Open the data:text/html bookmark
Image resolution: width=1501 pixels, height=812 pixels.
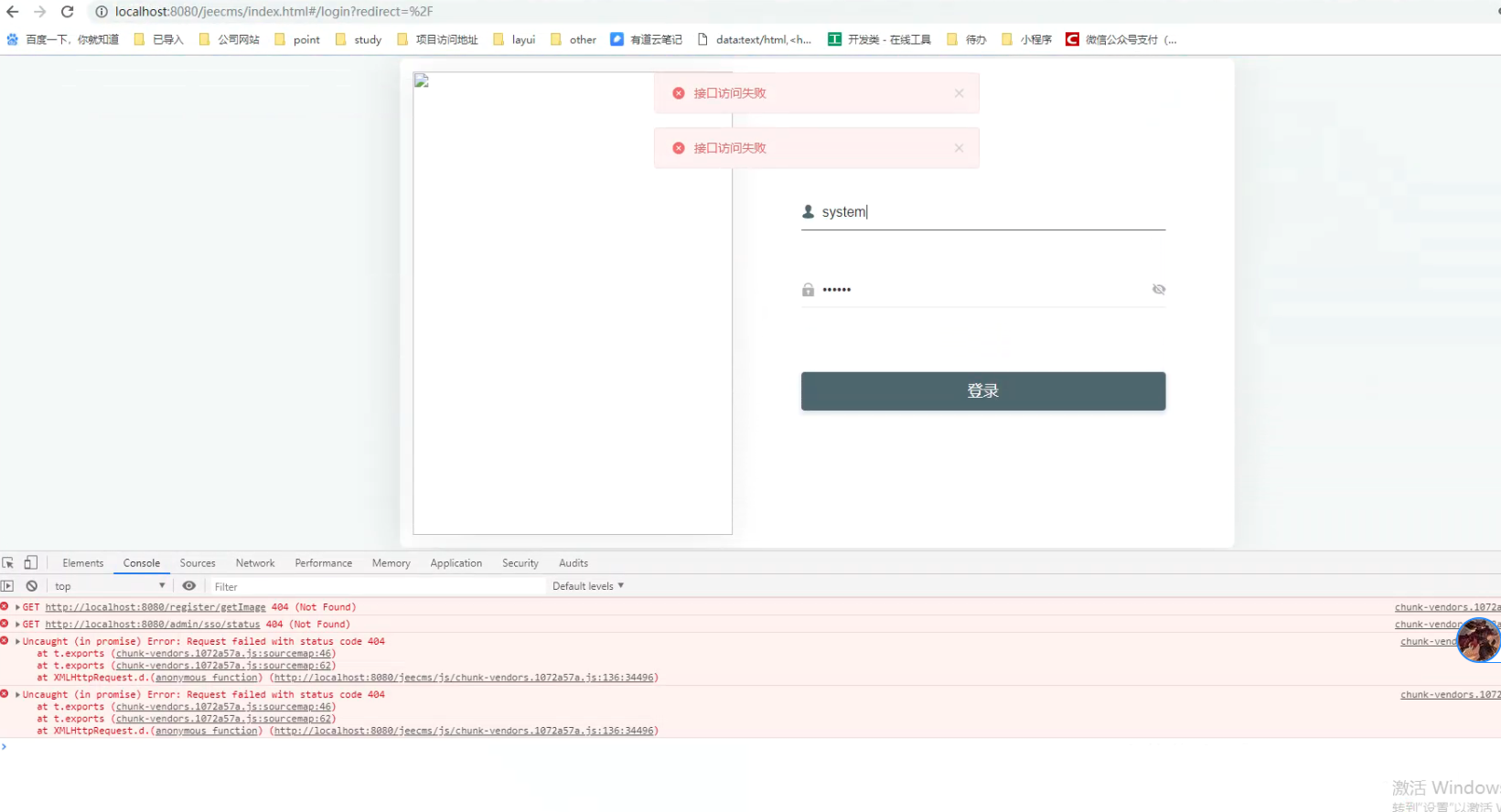[755, 39]
